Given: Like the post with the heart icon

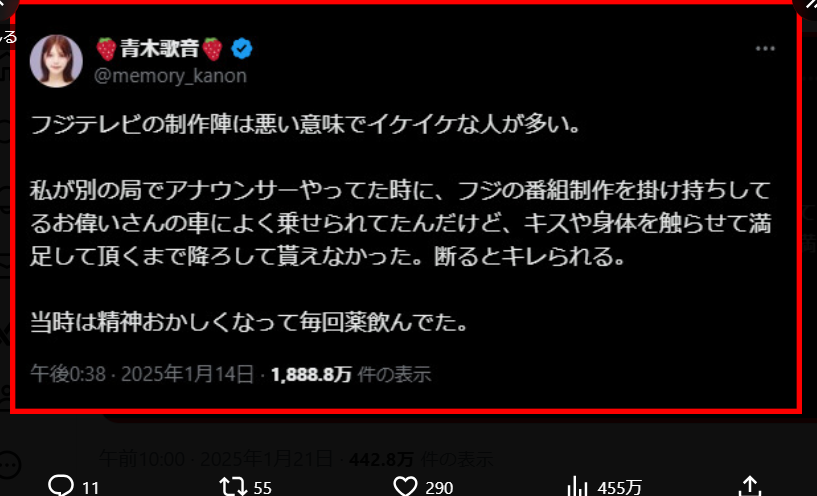Looking at the screenshot, I should click(x=405, y=487).
